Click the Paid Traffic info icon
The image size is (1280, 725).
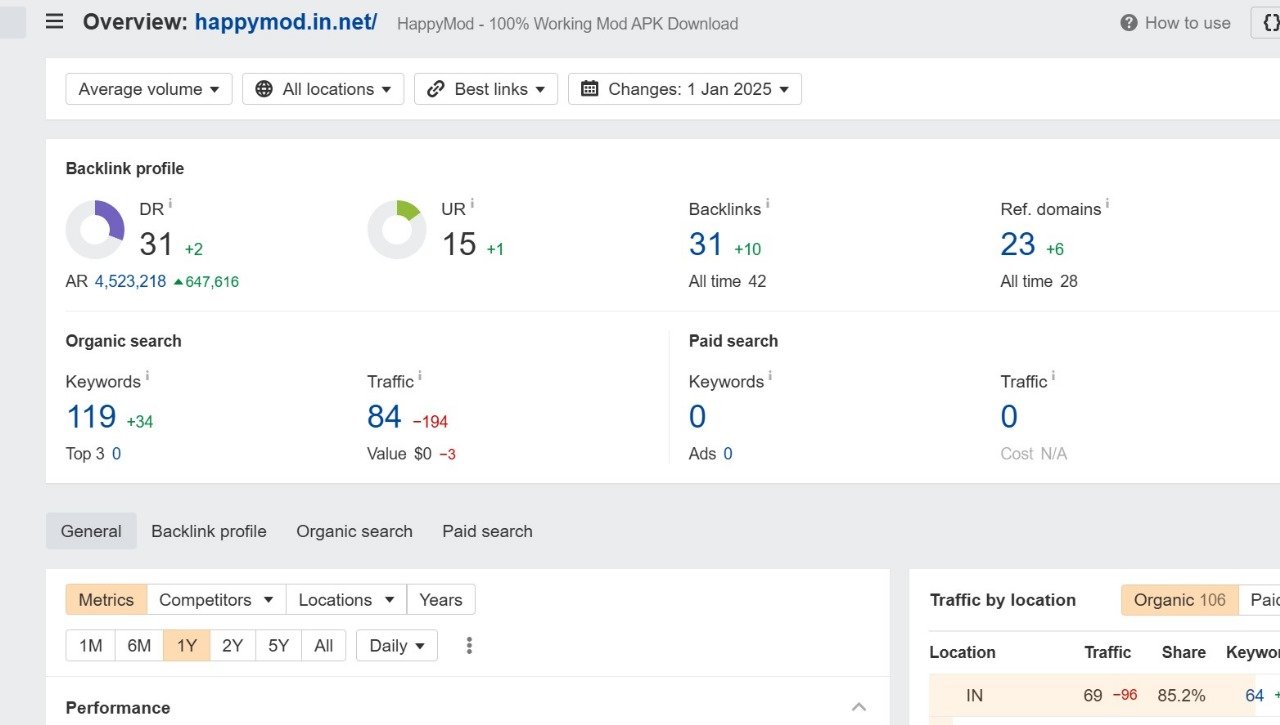1053,376
